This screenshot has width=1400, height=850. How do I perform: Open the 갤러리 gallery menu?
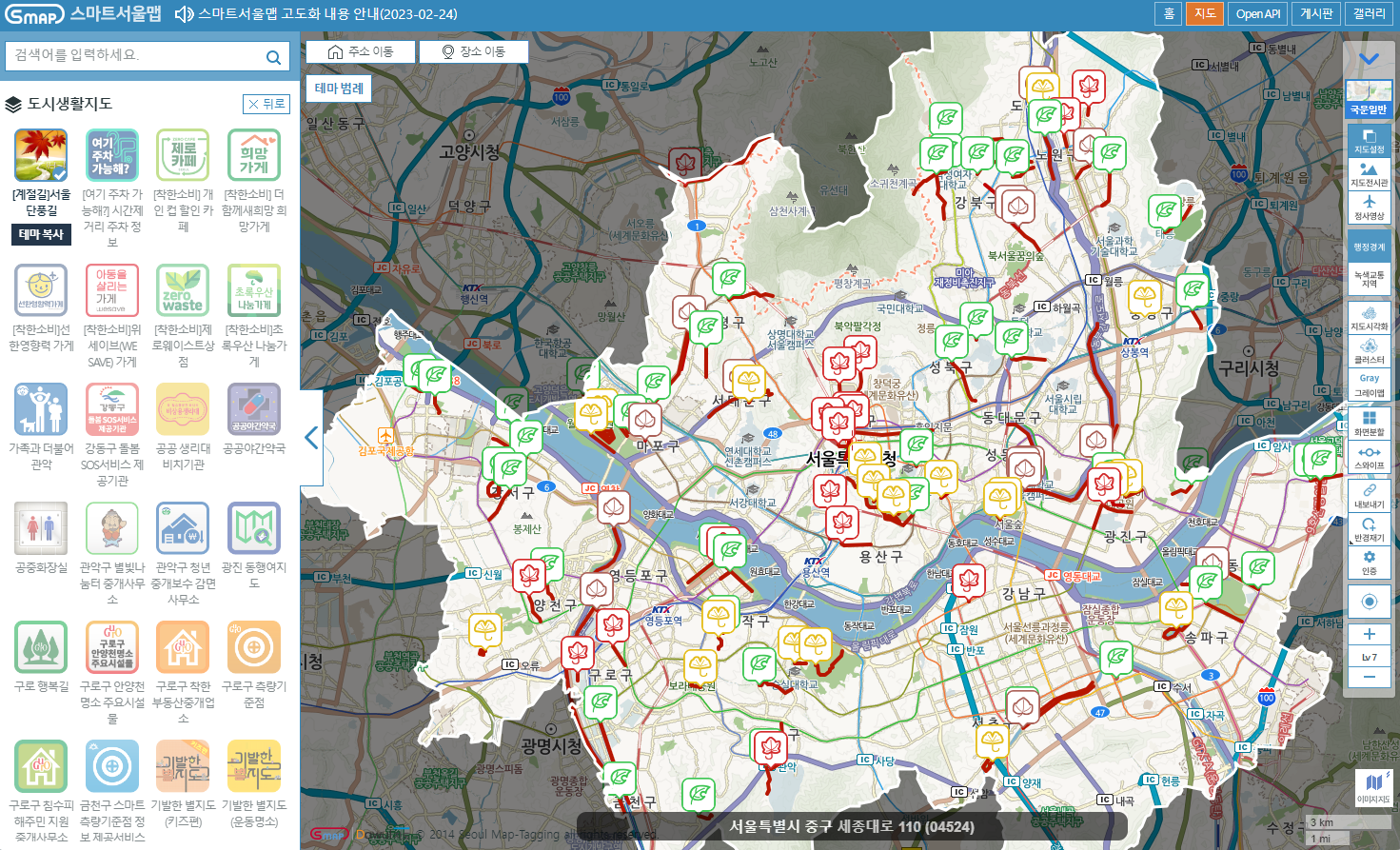pyautogui.click(x=1370, y=14)
